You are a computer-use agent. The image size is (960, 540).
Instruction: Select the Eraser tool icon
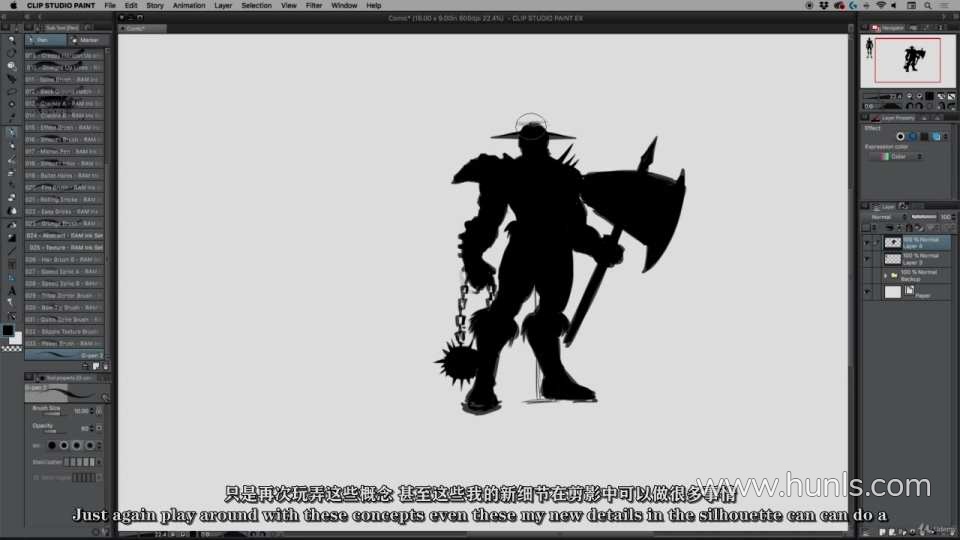click(11, 198)
